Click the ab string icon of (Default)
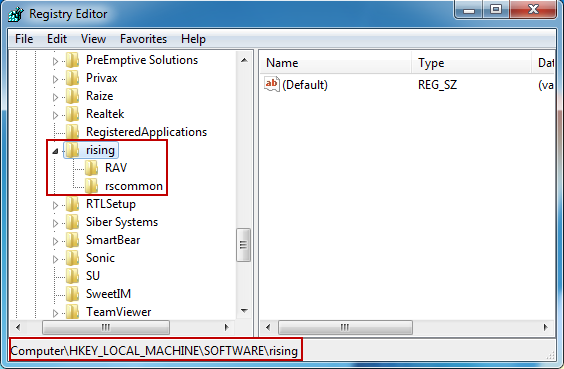Screen dimensions: 564x369 (x=272, y=85)
